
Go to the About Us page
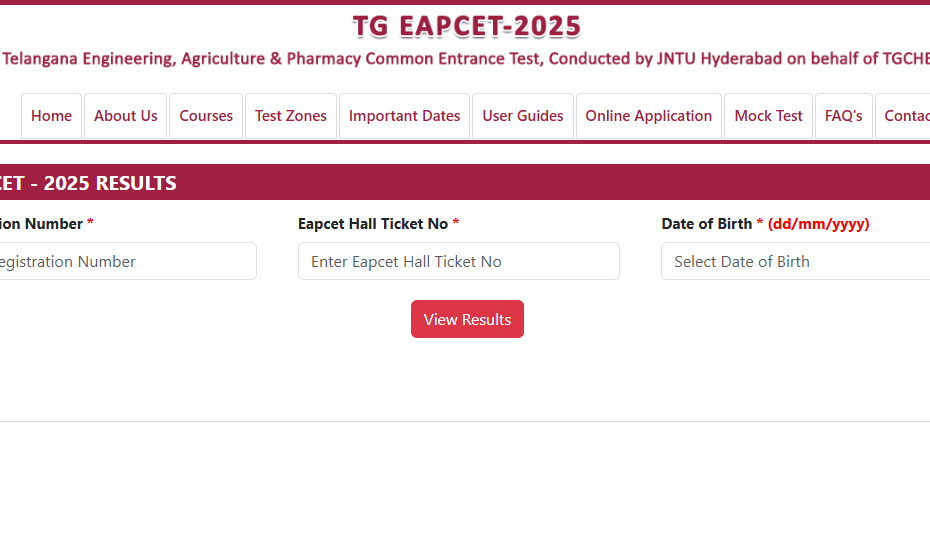pos(126,116)
